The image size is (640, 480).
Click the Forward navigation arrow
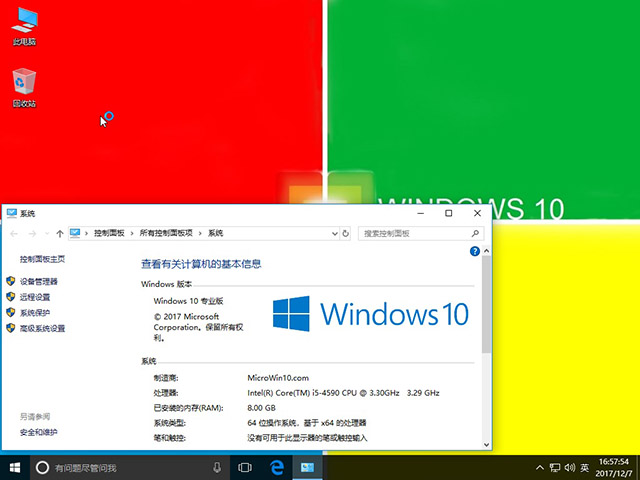tap(32, 233)
